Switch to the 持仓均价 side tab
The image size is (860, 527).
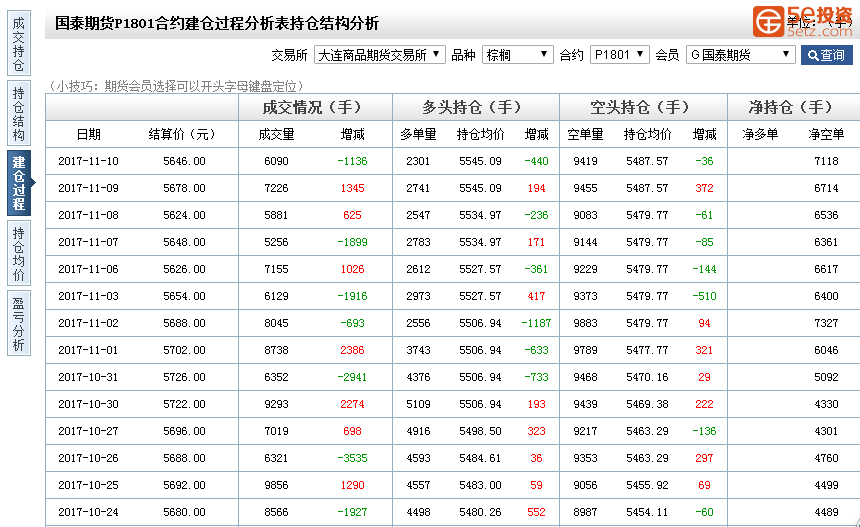tap(19, 253)
